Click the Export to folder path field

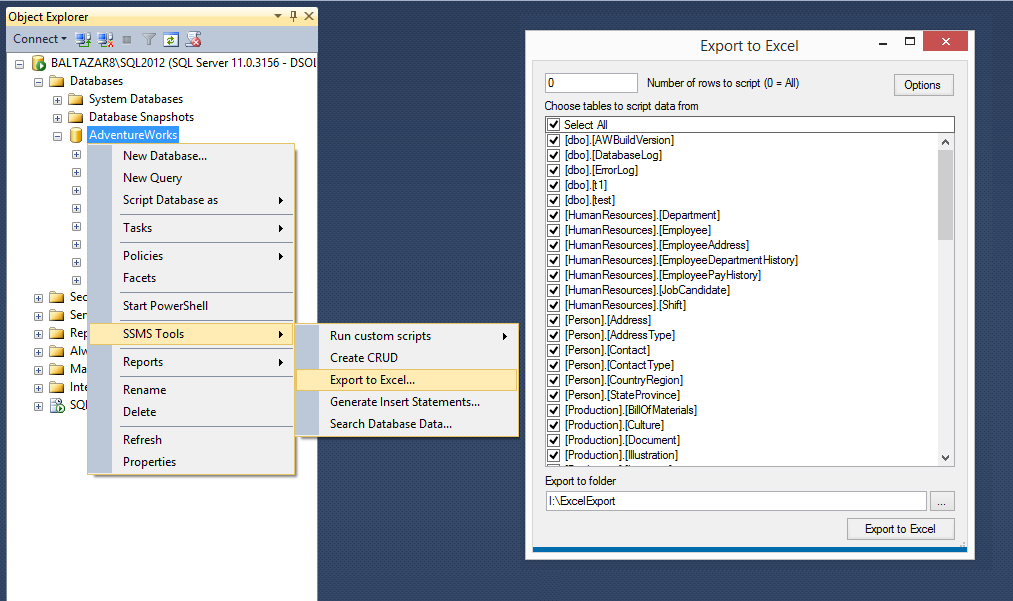pos(736,501)
